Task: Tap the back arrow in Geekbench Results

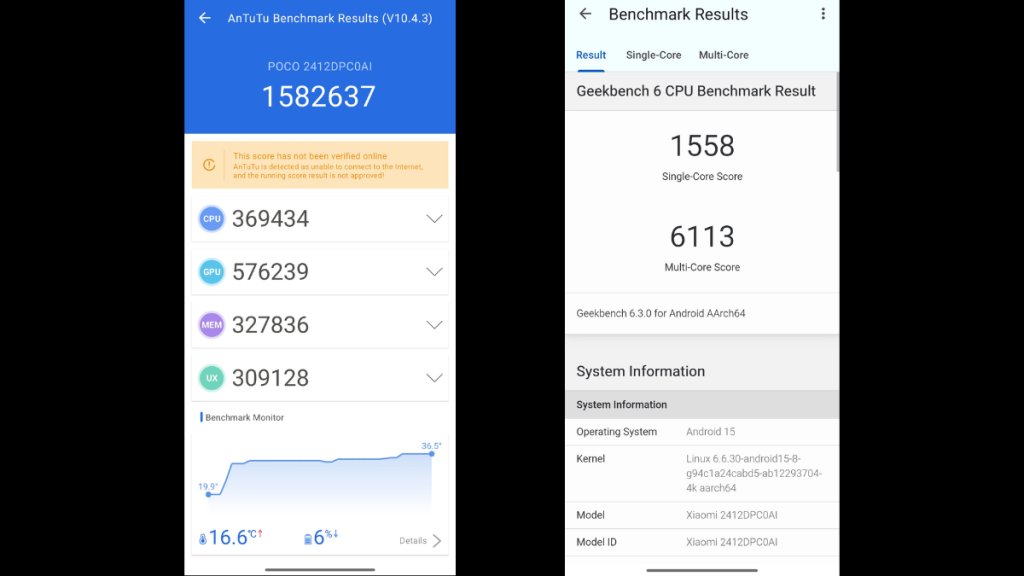Action: click(586, 14)
